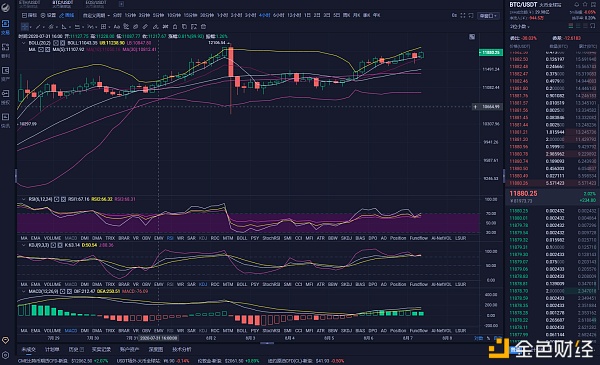Toggle the drawing tools button in top toolbar

(67, 15)
